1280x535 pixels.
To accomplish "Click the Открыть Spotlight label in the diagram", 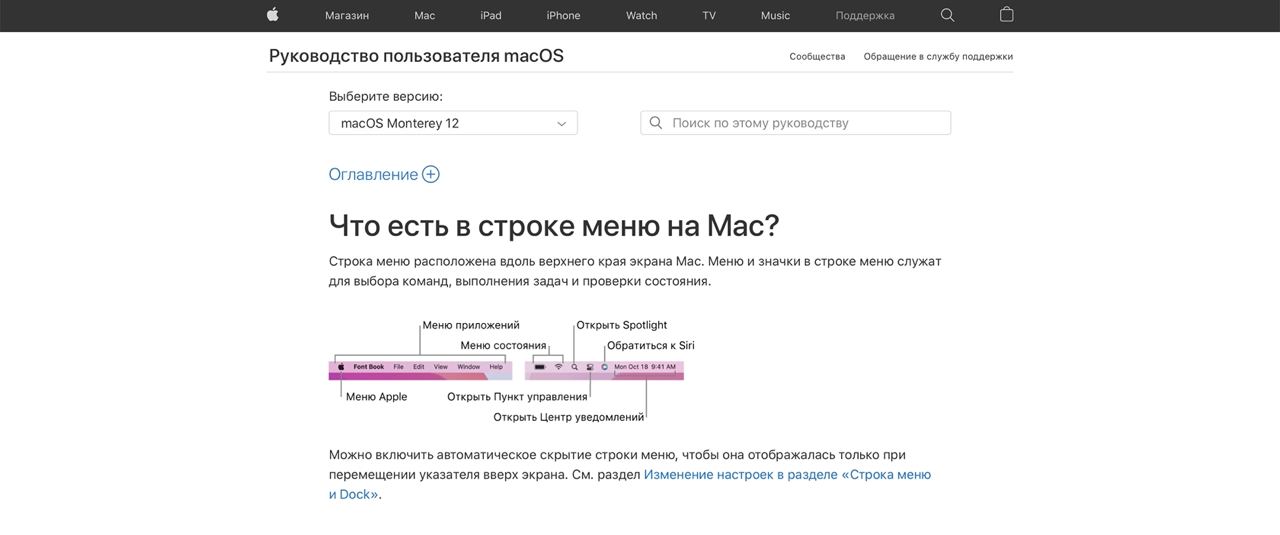I will tap(622, 325).
